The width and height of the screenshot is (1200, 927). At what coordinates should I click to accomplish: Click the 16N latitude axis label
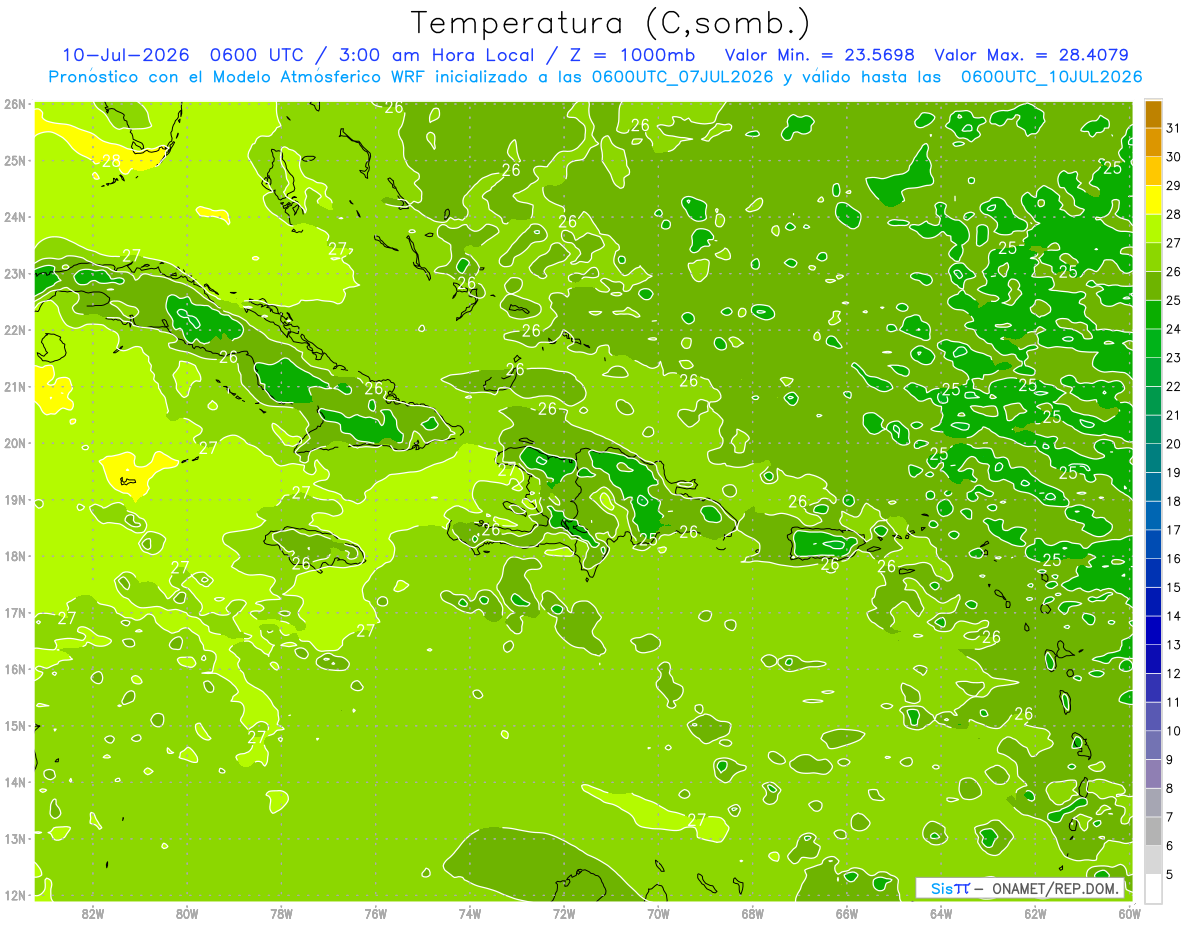pos(14,669)
